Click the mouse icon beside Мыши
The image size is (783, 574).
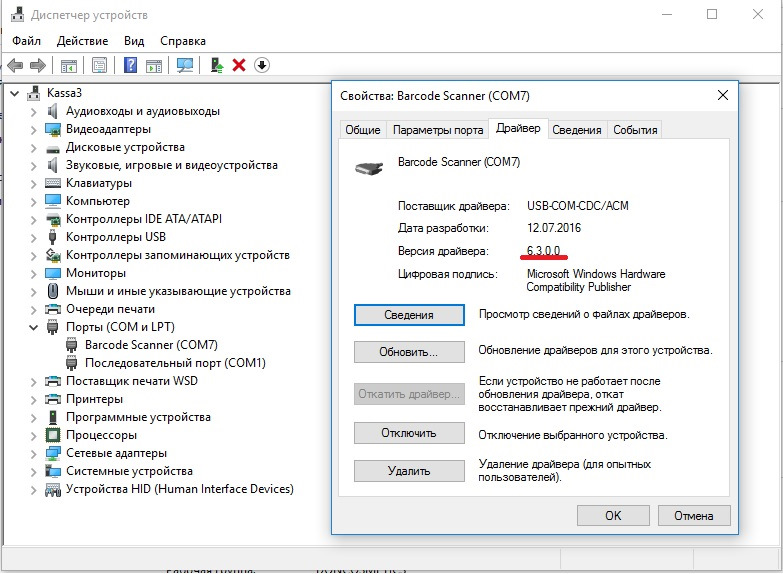(52, 291)
